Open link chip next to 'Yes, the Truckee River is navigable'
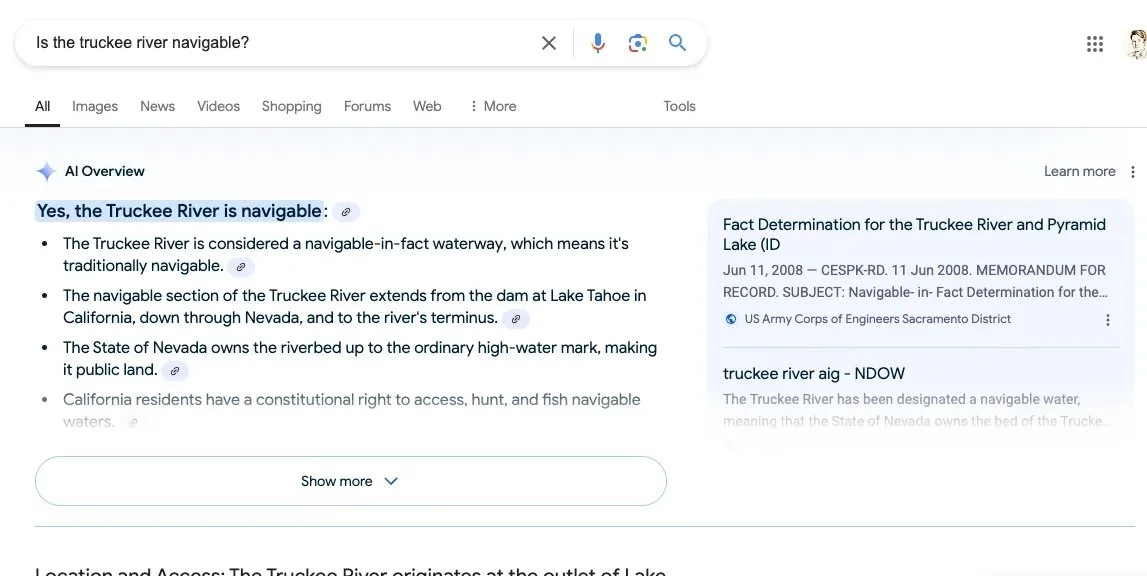Image resolution: width=1147 pixels, height=576 pixels. [346, 212]
